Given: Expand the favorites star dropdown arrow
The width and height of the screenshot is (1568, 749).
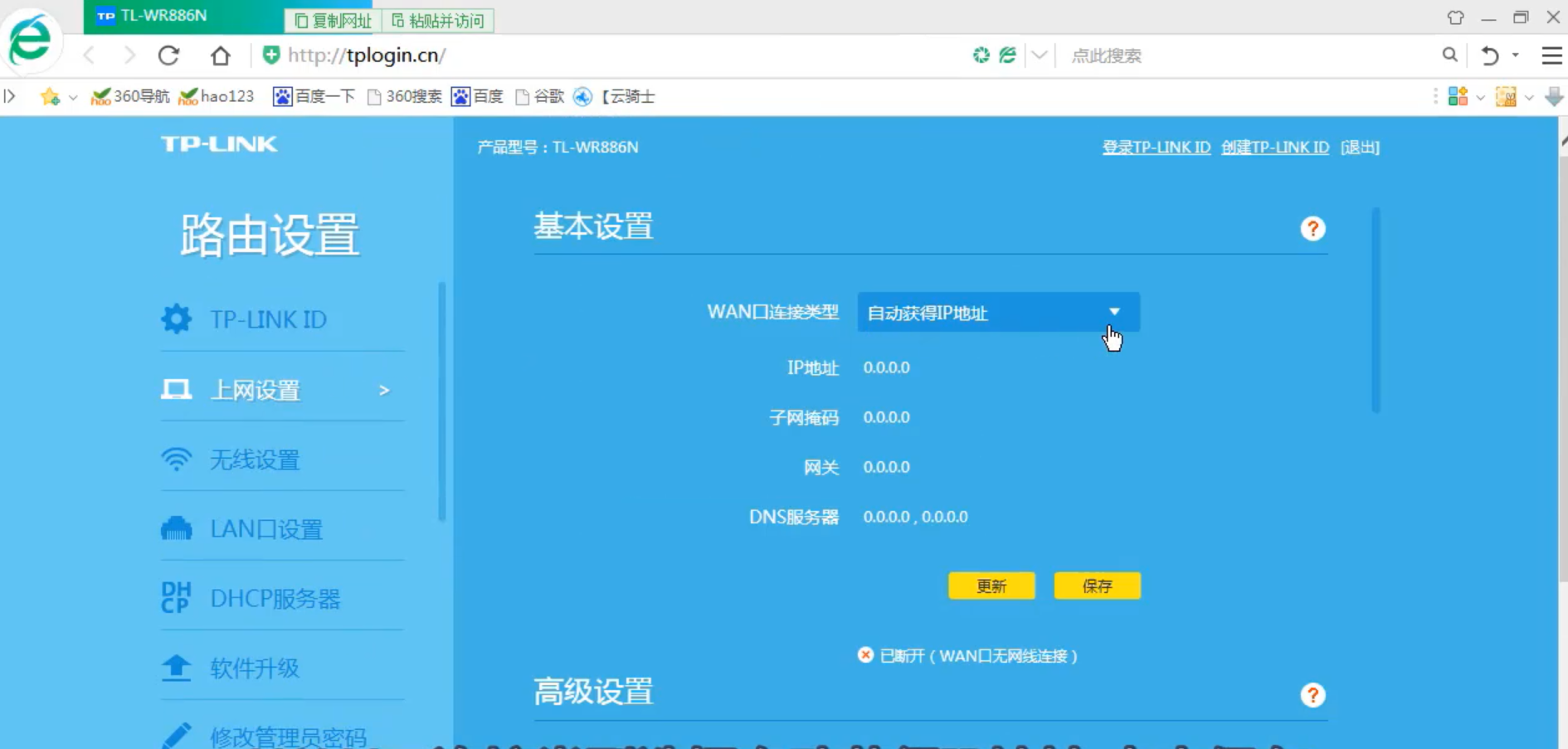Looking at the screenshot, I should click(x=73, y=98).
